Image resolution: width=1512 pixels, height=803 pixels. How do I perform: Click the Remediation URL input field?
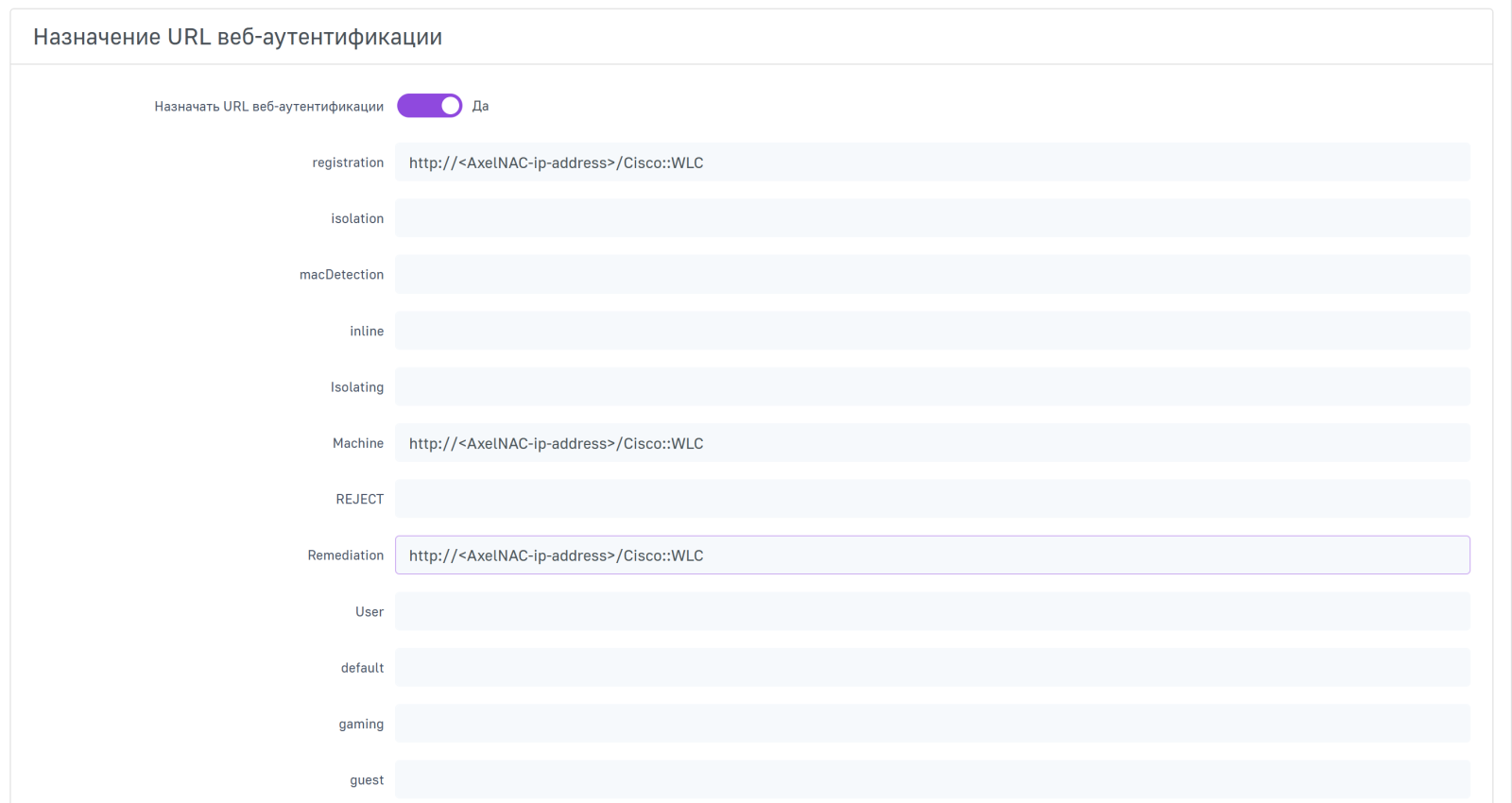click(932, 555)
